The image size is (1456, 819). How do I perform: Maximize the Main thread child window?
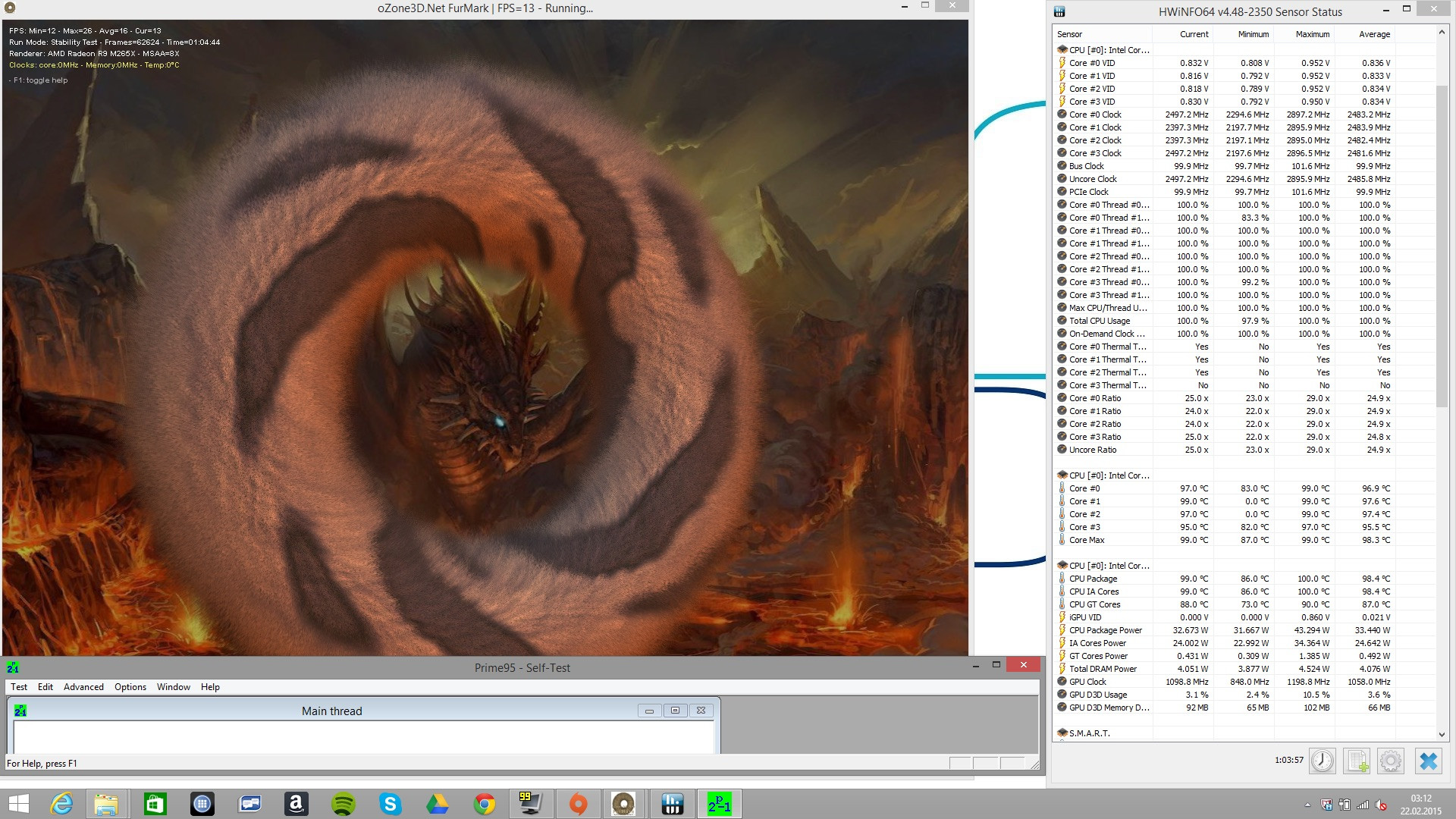click(x=675, y=711)
